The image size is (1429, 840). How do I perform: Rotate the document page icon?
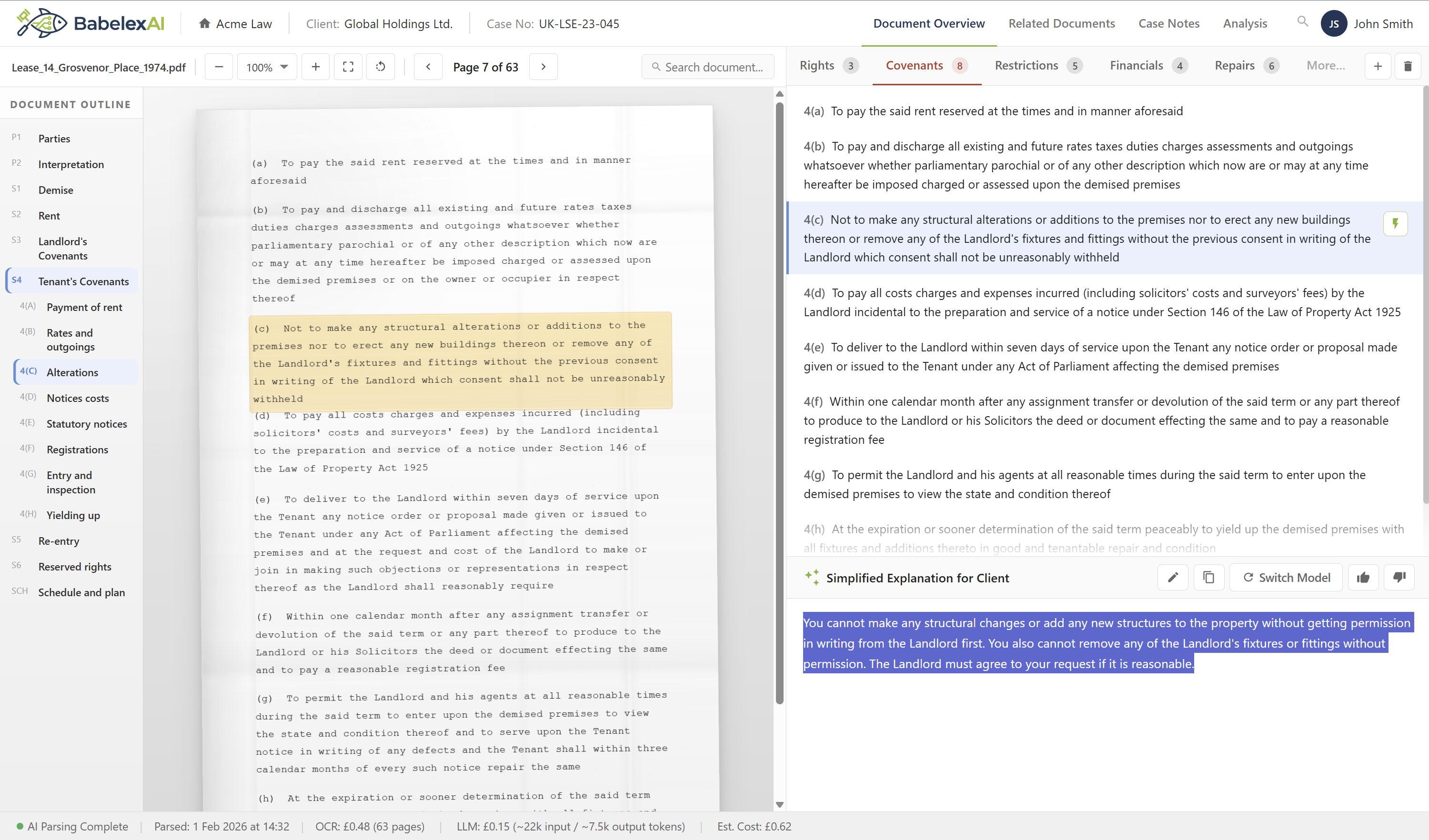point(381,67)
